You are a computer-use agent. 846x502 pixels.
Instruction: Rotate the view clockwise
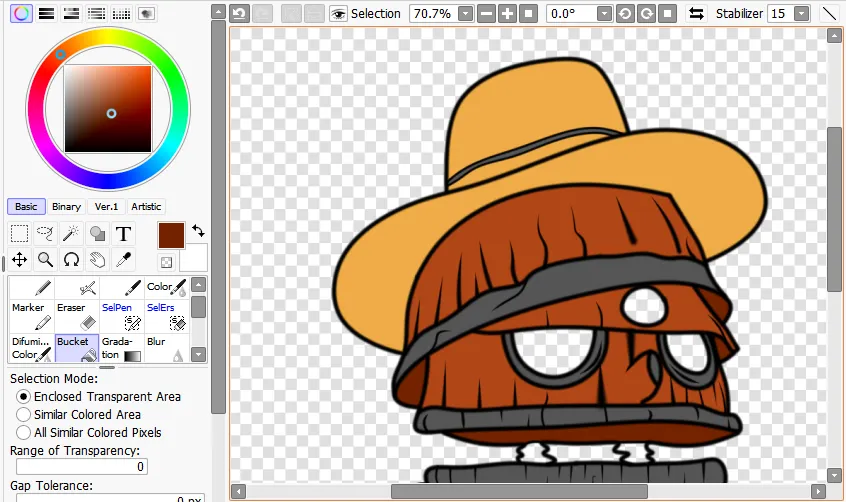coord(646,13)
